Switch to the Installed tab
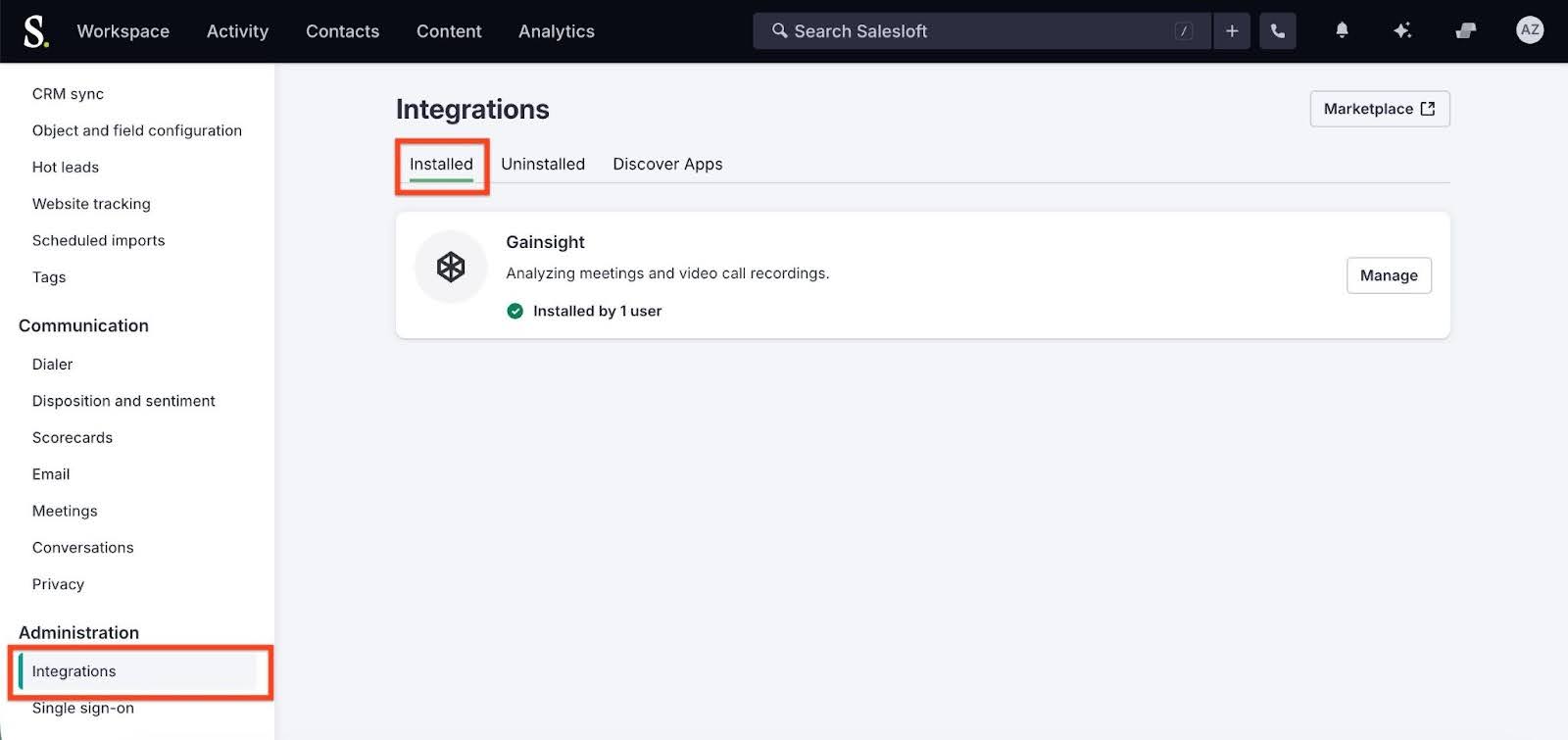This screenshot has height=740, width=1568. point(441,164)
